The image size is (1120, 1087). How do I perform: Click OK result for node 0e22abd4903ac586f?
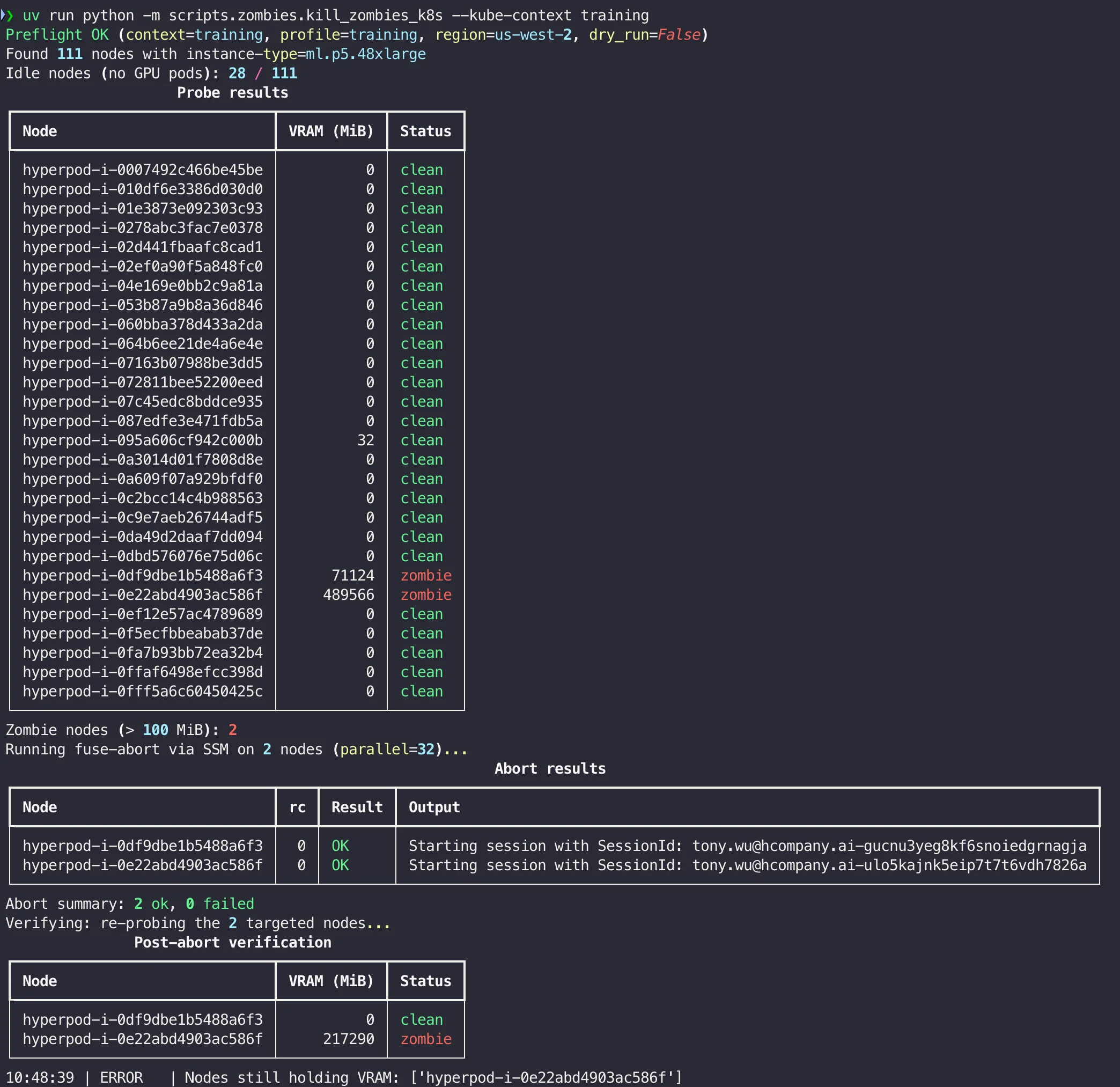pos(340,865)
